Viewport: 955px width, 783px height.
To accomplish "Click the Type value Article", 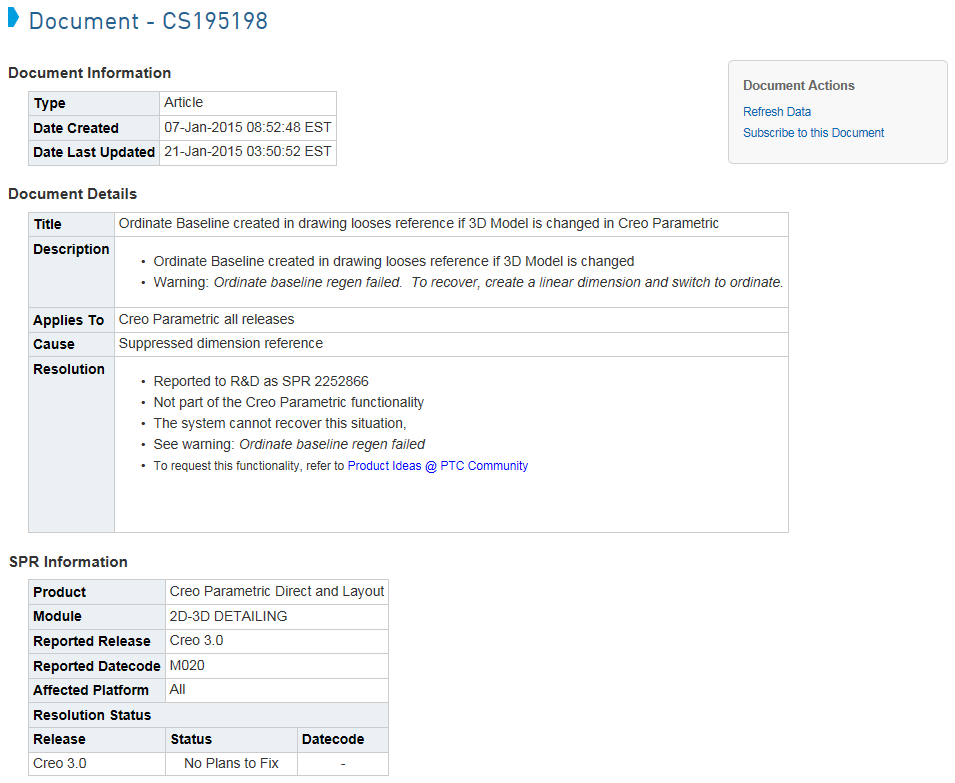I will [x=183, y=102].
